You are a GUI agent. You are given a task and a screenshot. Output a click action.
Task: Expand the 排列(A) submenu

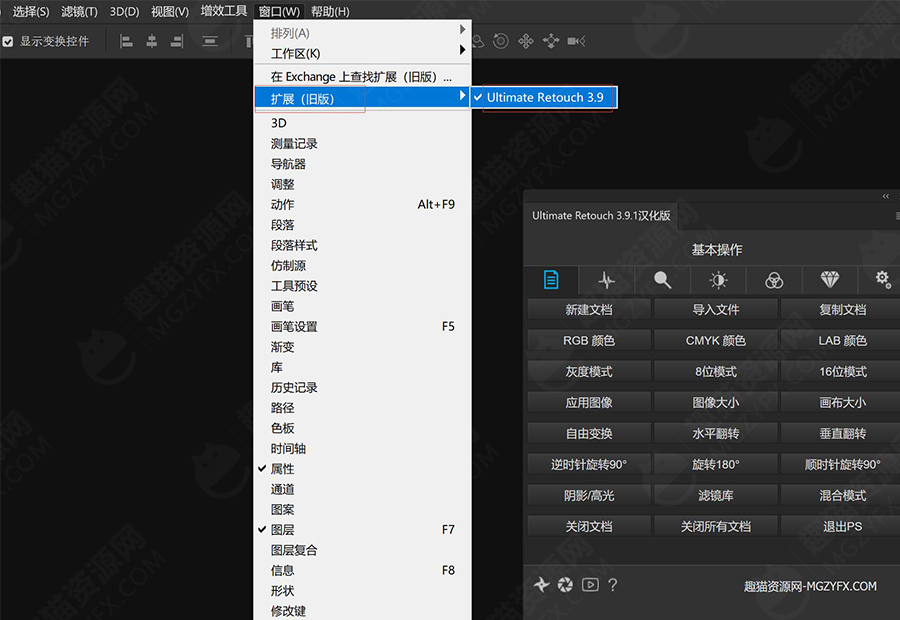(362, 33)
